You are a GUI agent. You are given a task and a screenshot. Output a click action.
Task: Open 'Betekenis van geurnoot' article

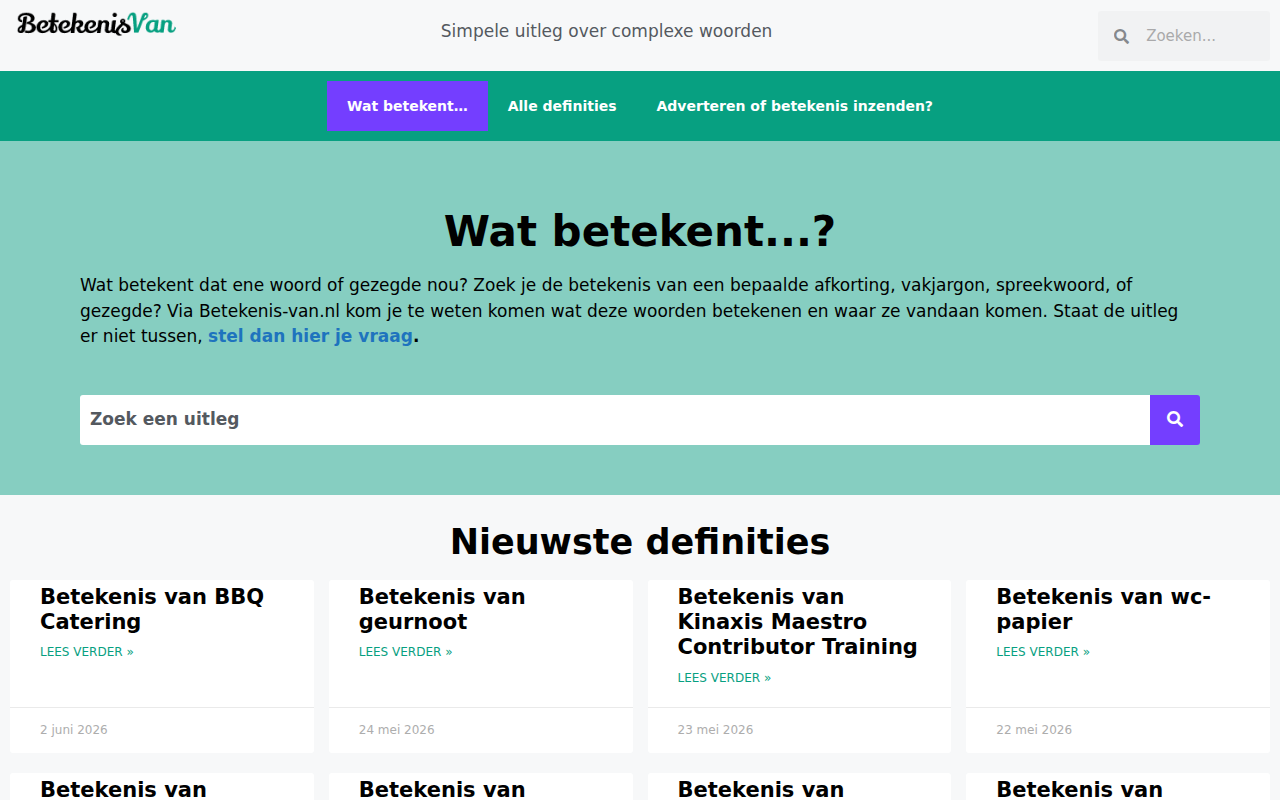[442, 609]
